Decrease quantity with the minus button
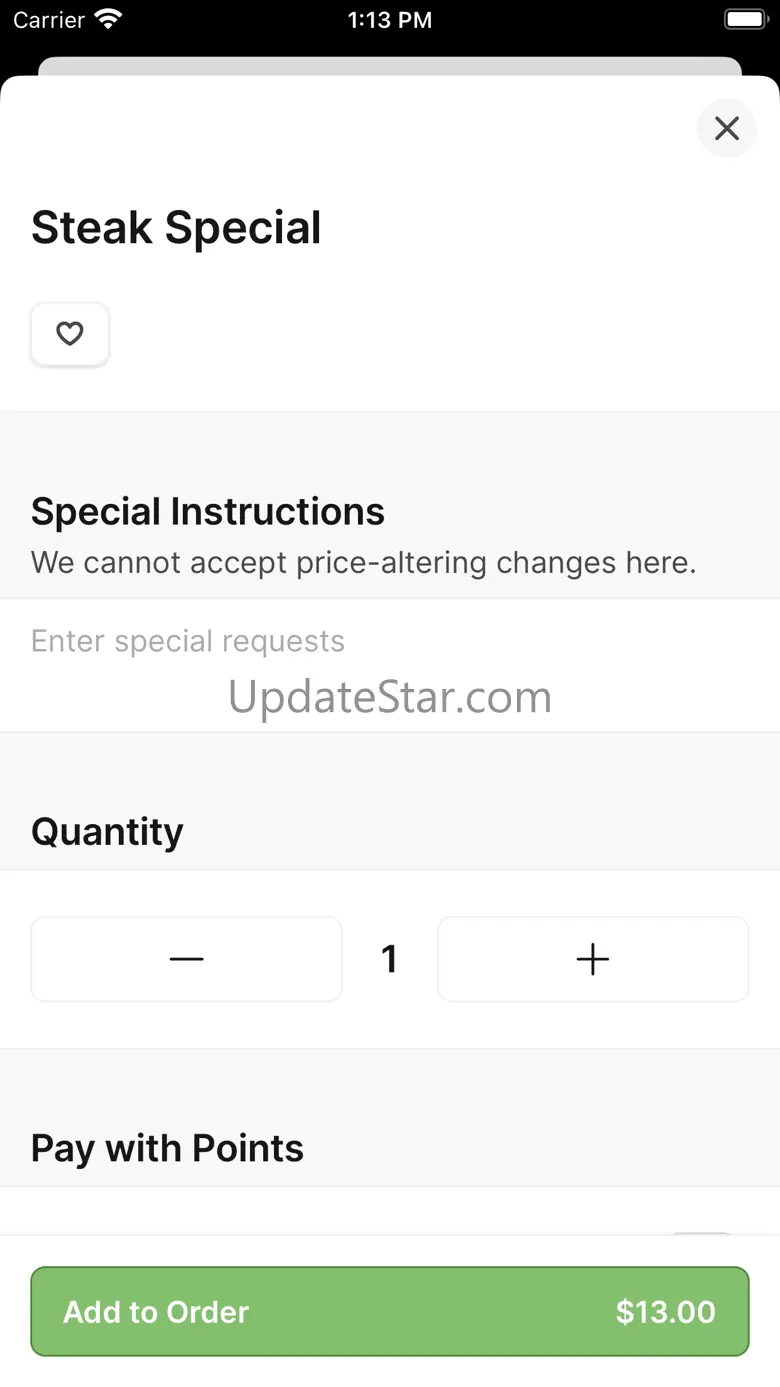This screenshot has height=1387, width=780. 187,959
